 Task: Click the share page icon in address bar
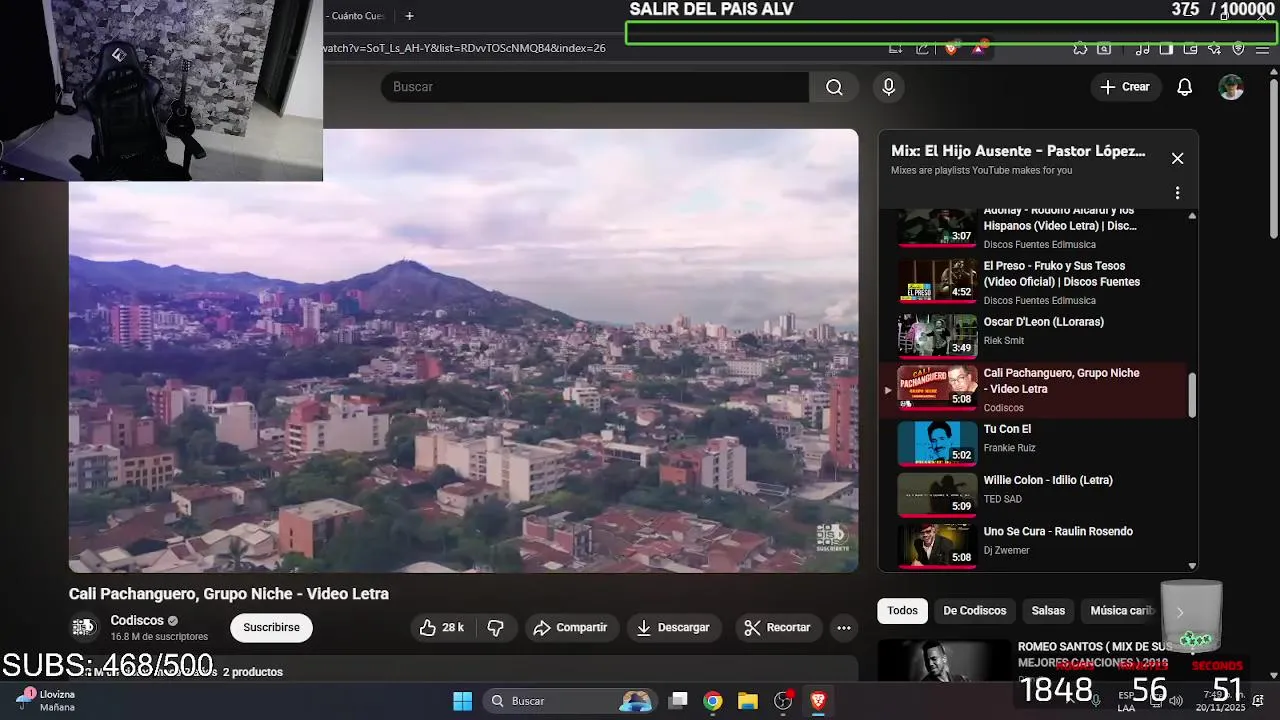(921, 48)
